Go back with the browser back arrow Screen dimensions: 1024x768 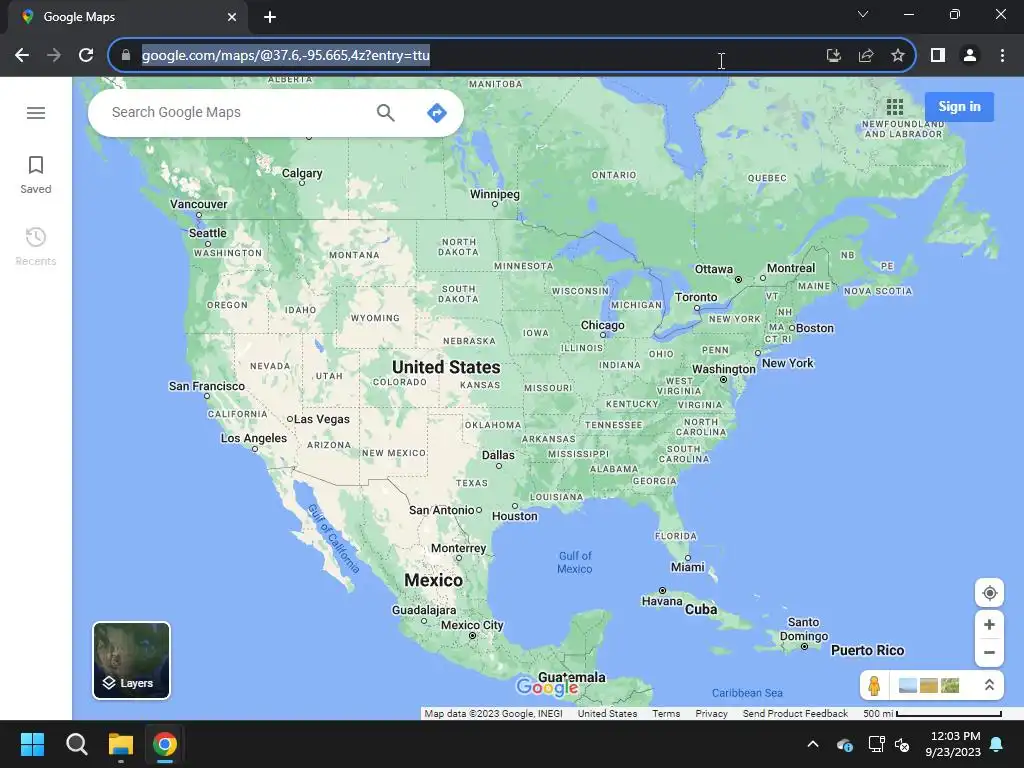click(x=22, y=56)
